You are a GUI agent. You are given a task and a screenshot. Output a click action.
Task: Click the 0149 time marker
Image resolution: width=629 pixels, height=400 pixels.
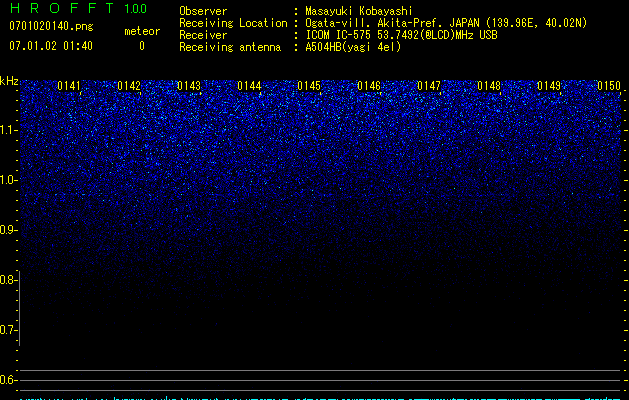tap(549, 86)
